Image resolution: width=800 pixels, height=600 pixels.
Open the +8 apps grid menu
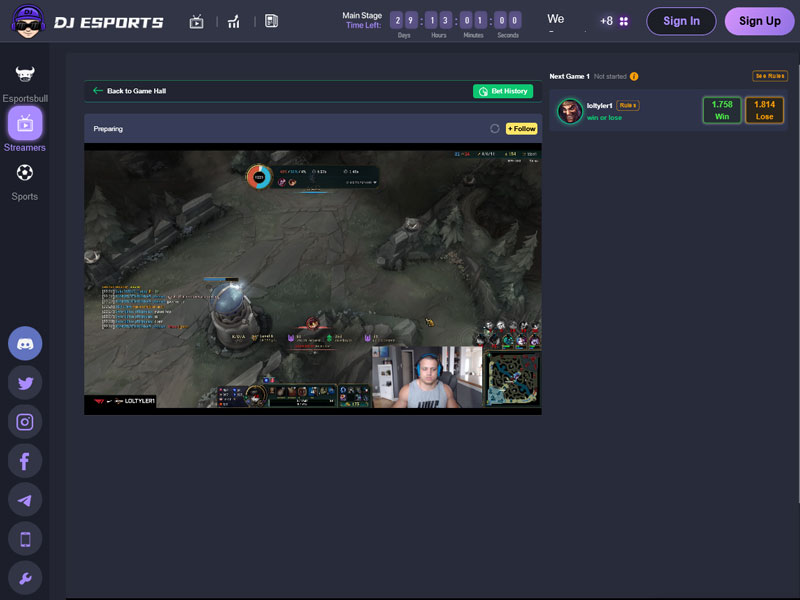pos(614,21)
